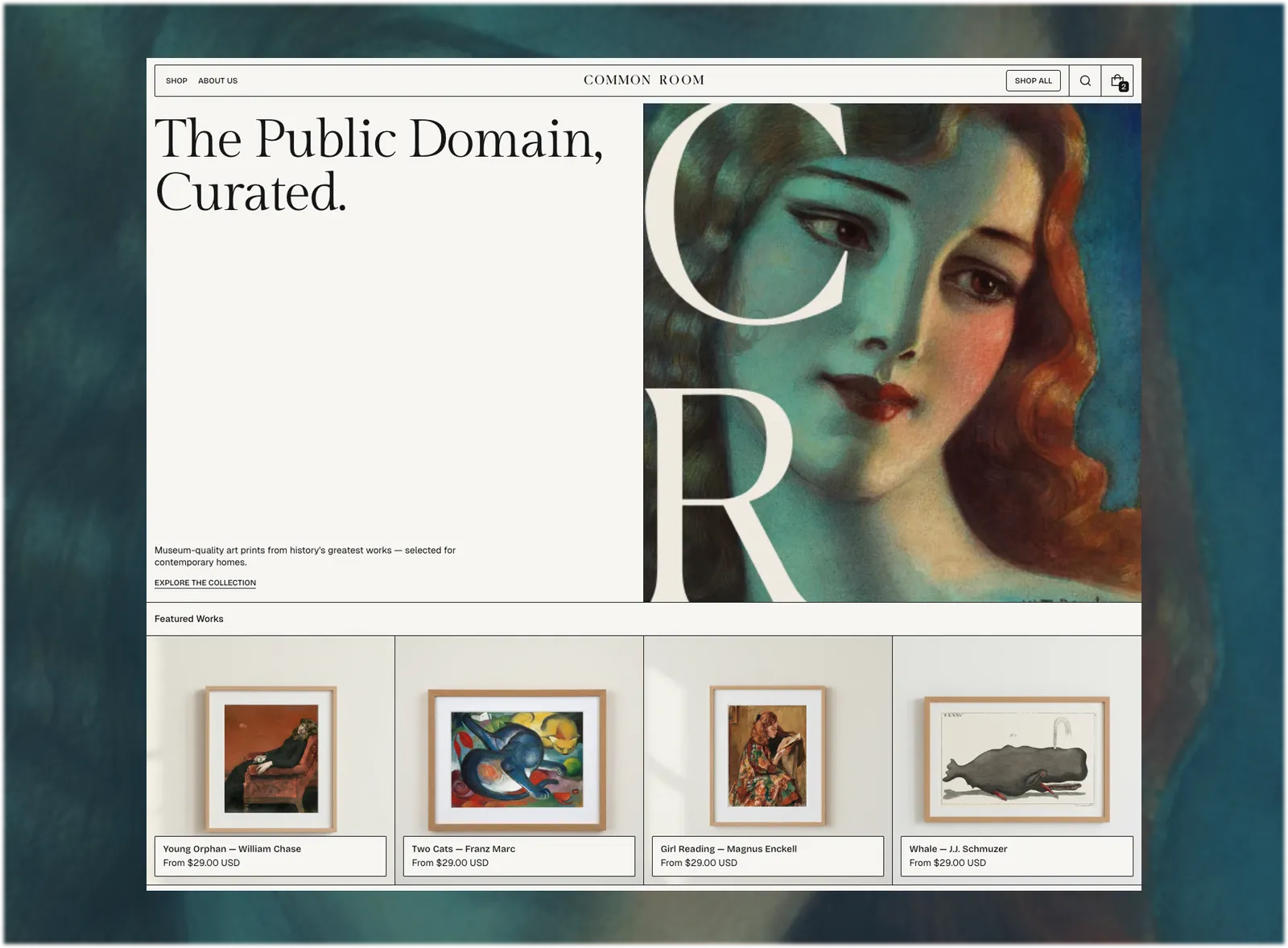Click the SHOP ALL button
1288x948 pixels.
click(x=1034, y=80)
